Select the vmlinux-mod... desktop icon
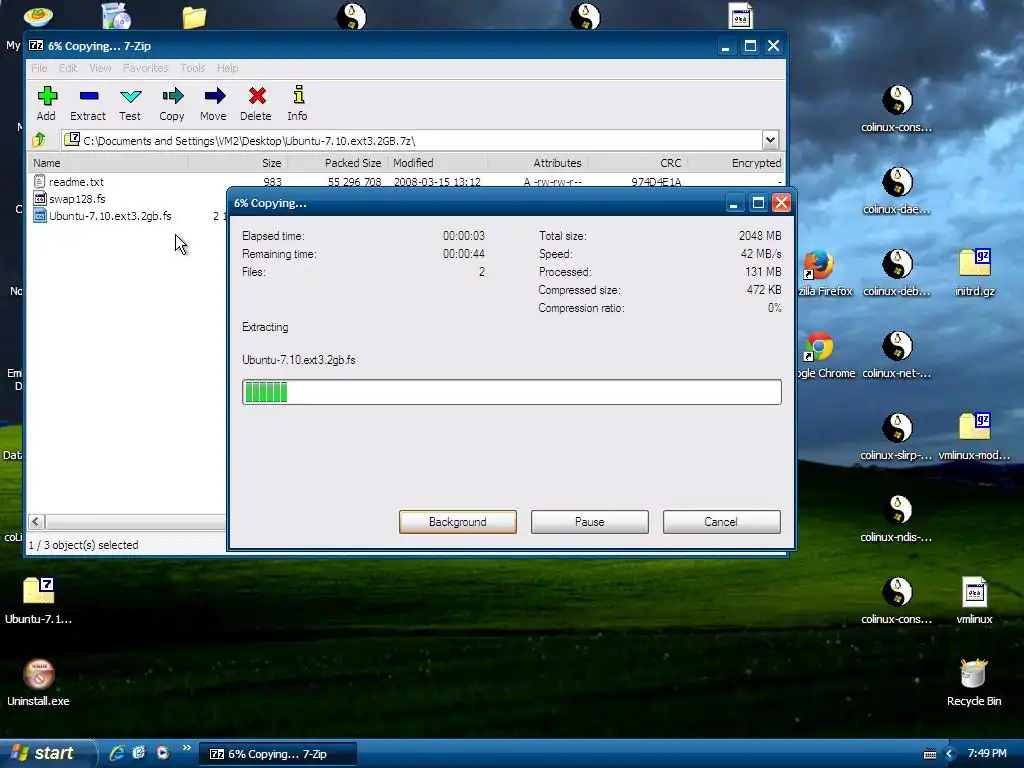This screenshot has height=768, width=1024. (974, 437)
